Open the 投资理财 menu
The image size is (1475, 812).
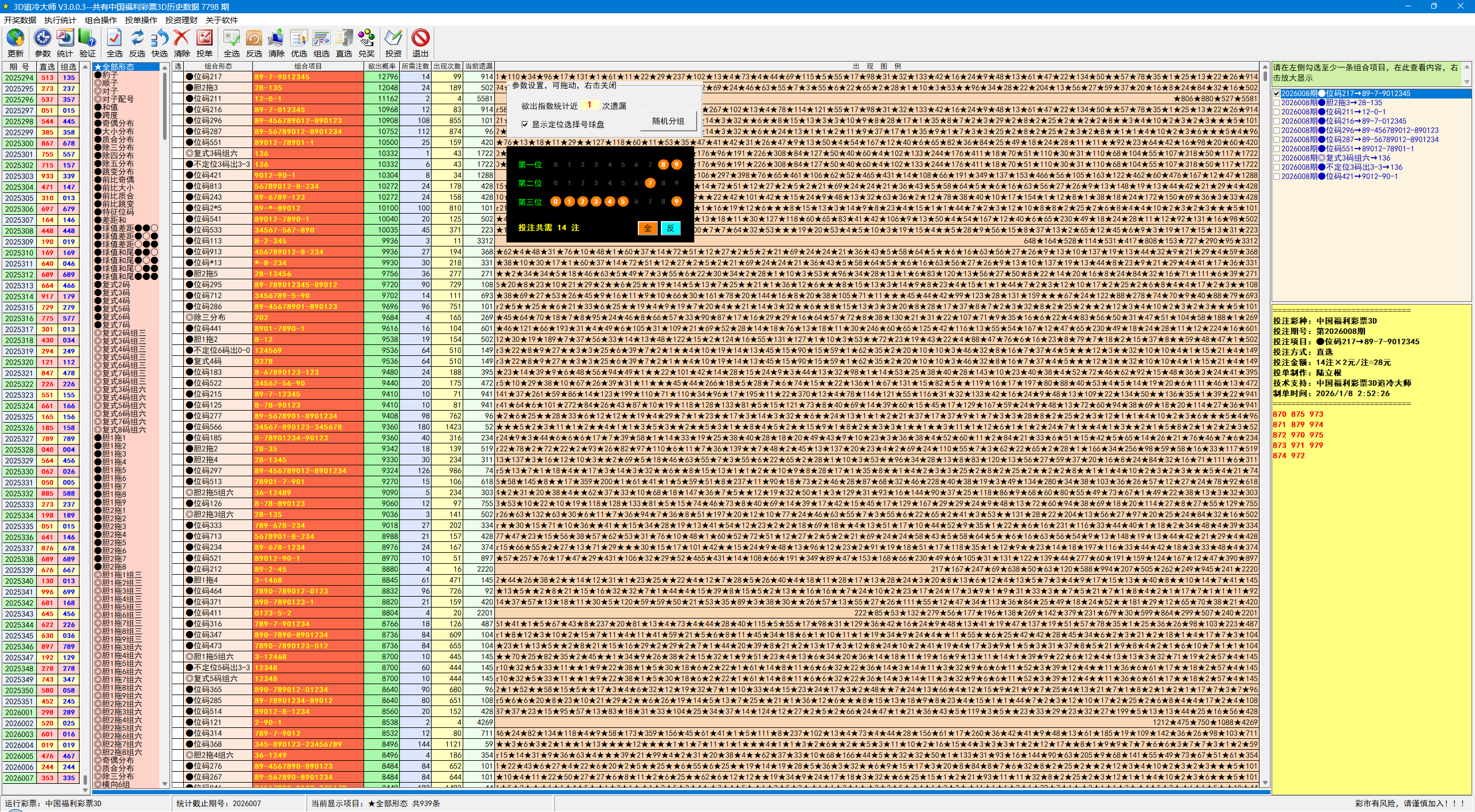click(181, 20)
